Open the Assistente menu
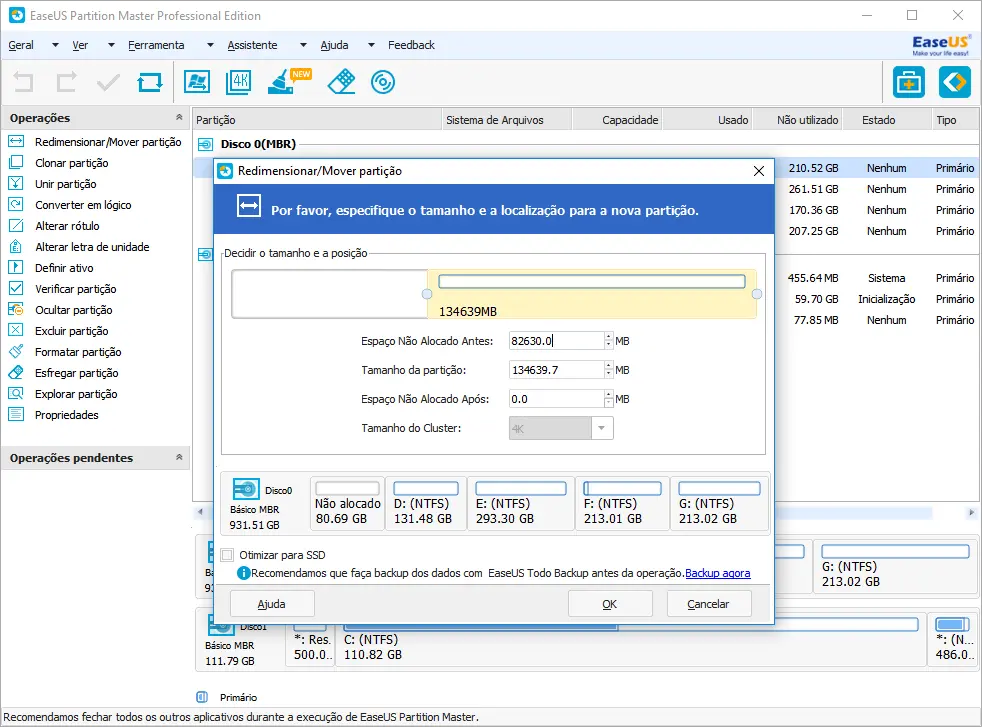This screenshot has height=727, width=982. click(252, 45)
